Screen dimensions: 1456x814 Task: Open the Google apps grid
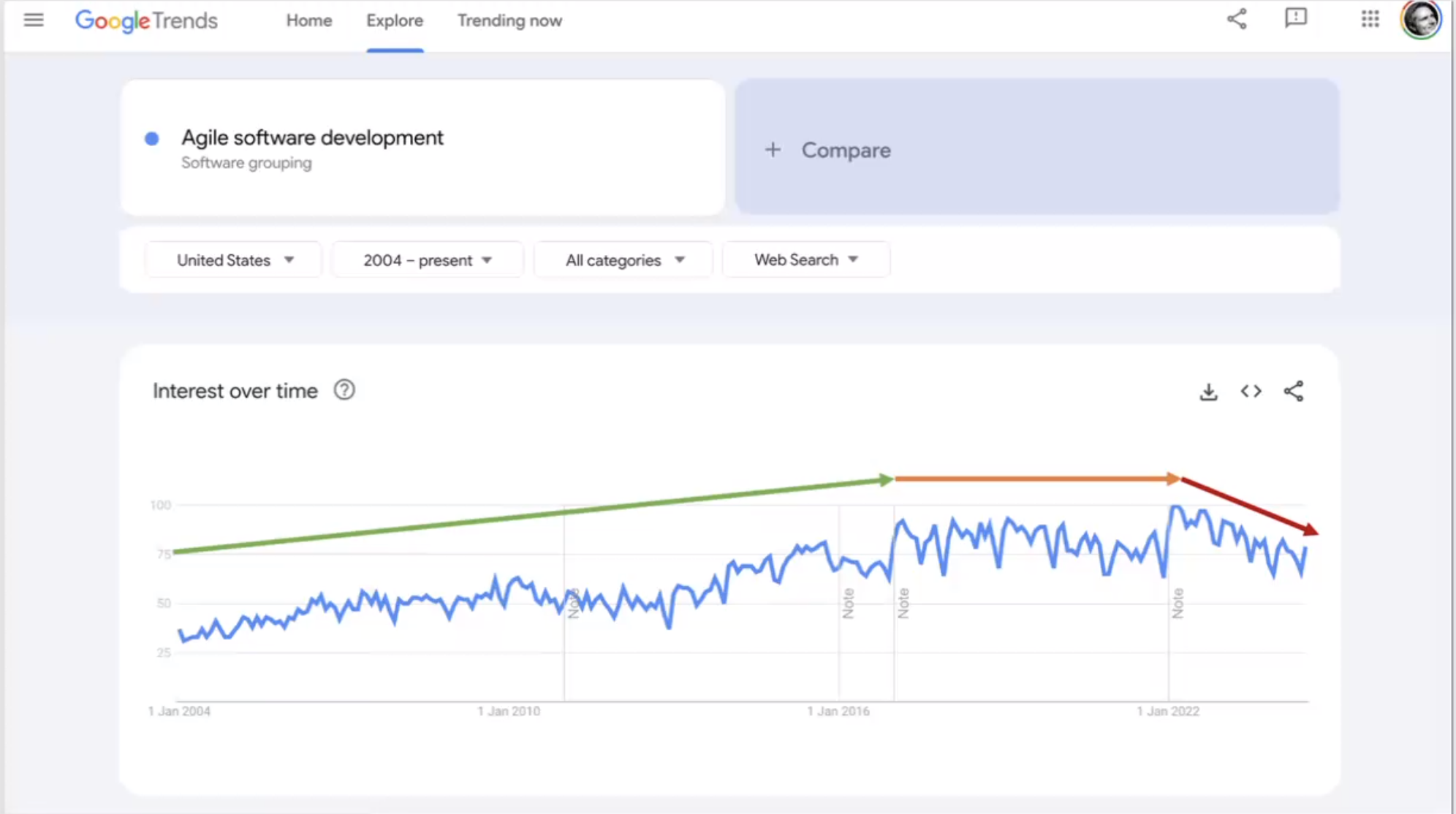[x=1370, y=19]
